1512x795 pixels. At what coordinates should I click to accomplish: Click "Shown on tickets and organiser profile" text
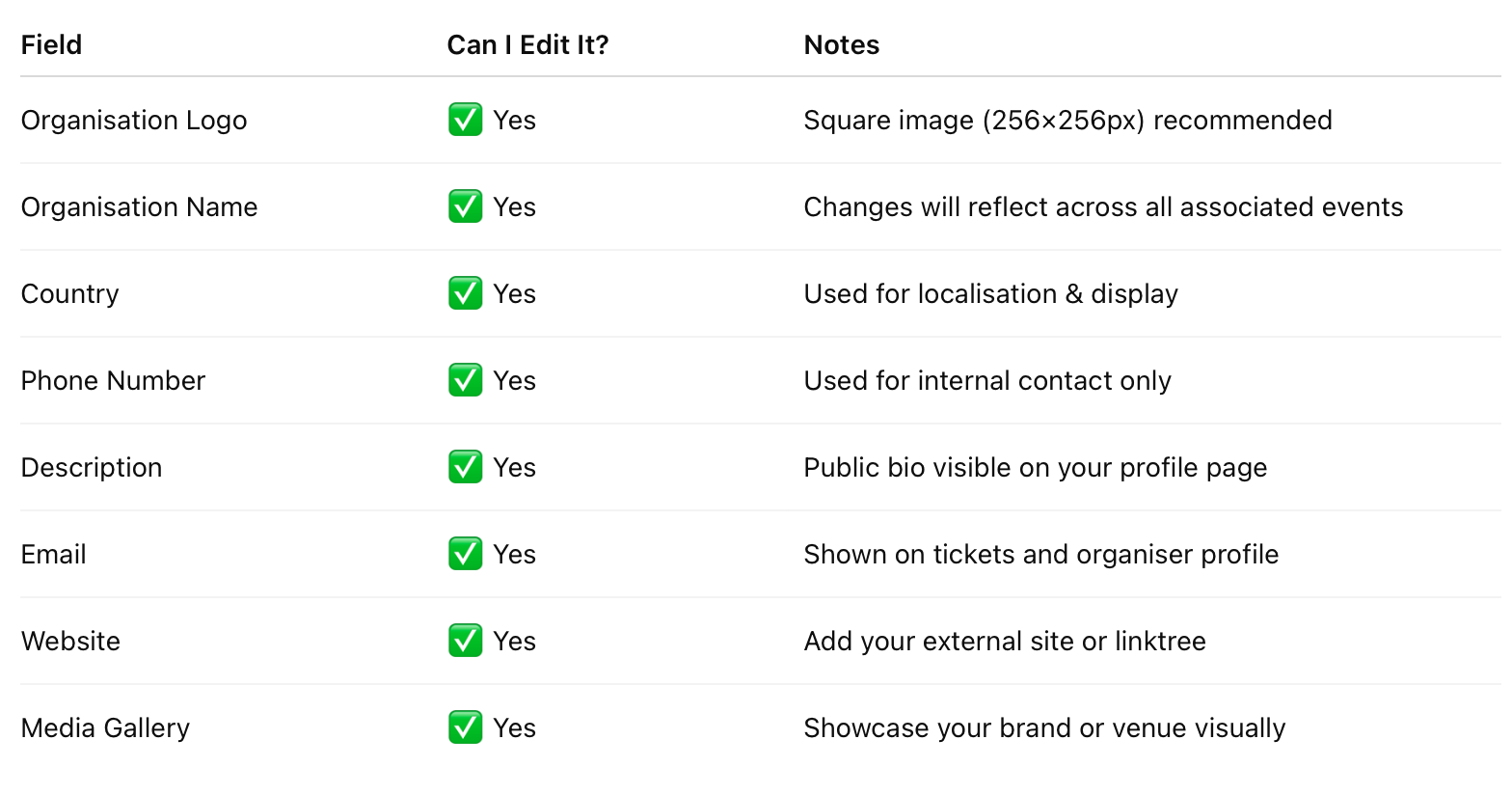(x=1040, y=555)
